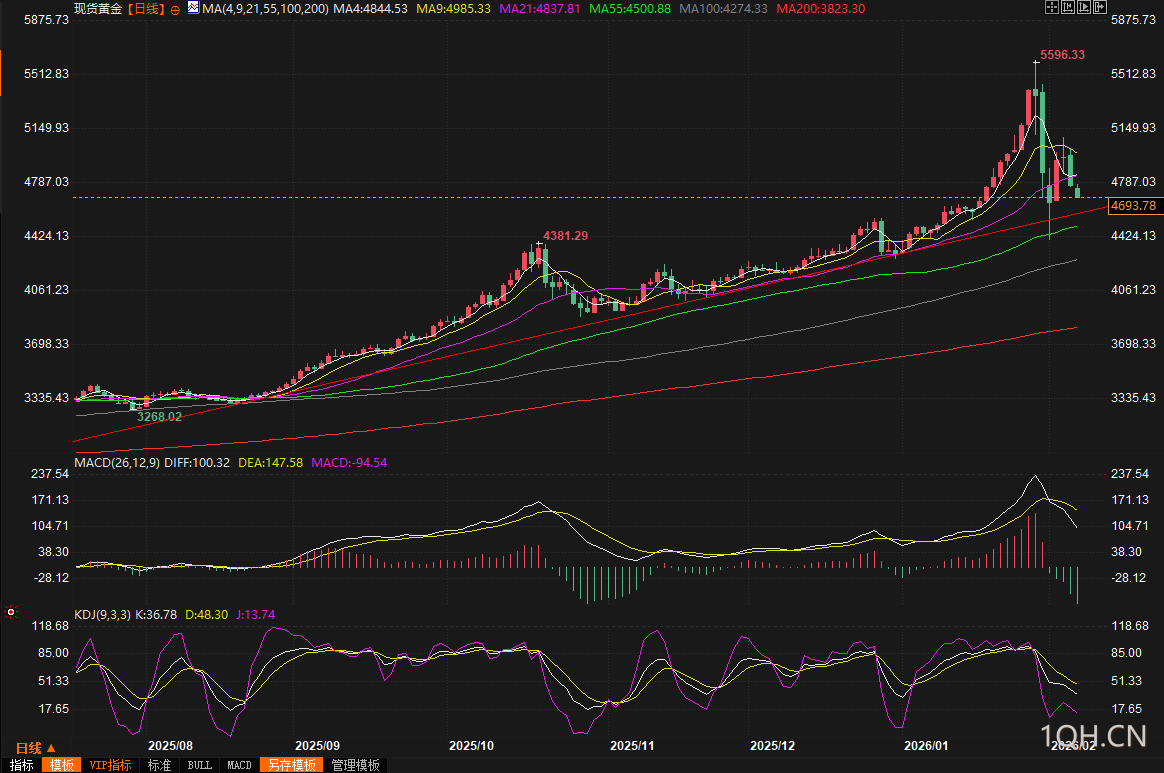
Task: Apply the BULL template
Action: [199, 765]
